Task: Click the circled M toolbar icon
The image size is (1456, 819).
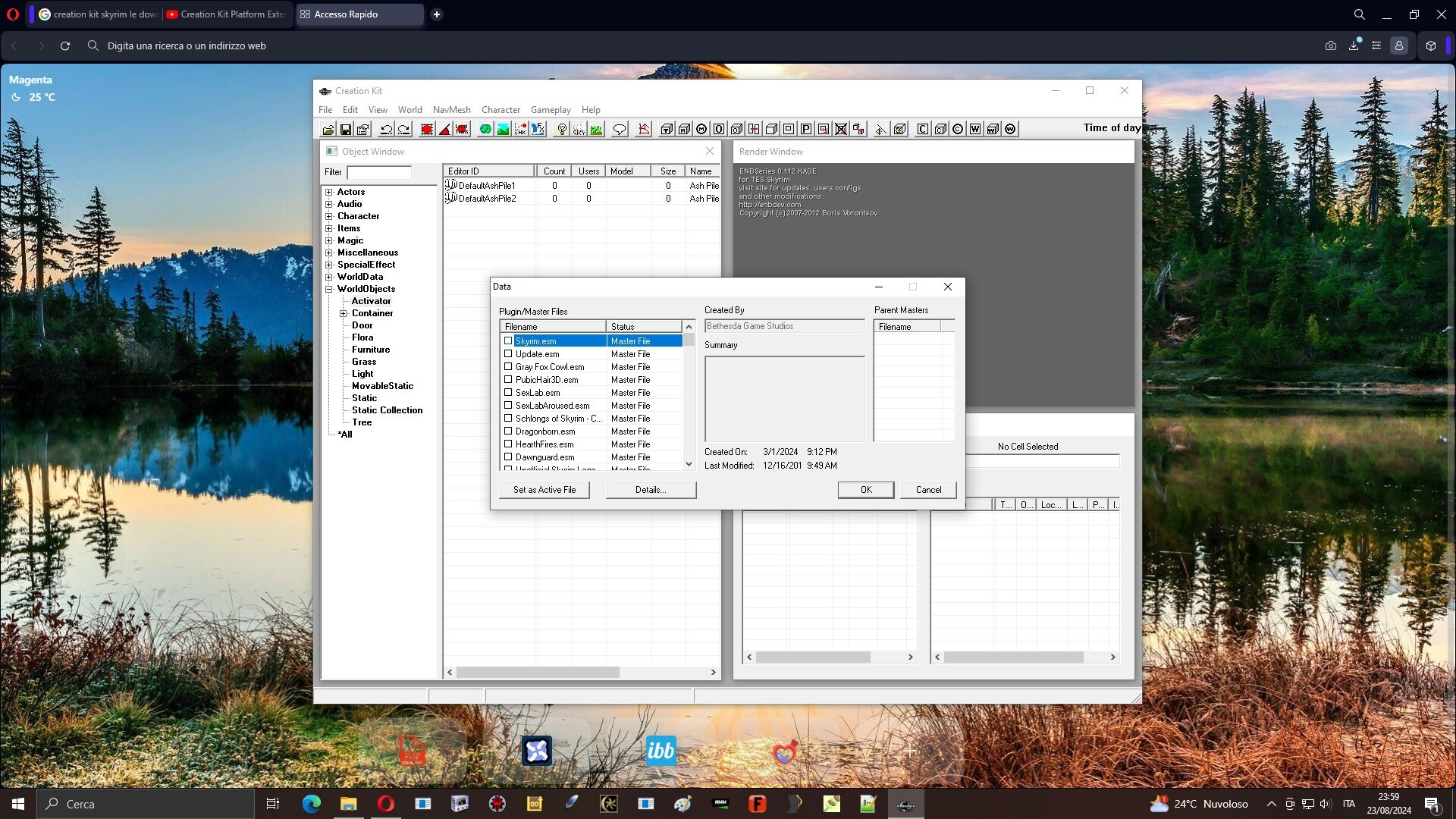Action: click(701, 129)
